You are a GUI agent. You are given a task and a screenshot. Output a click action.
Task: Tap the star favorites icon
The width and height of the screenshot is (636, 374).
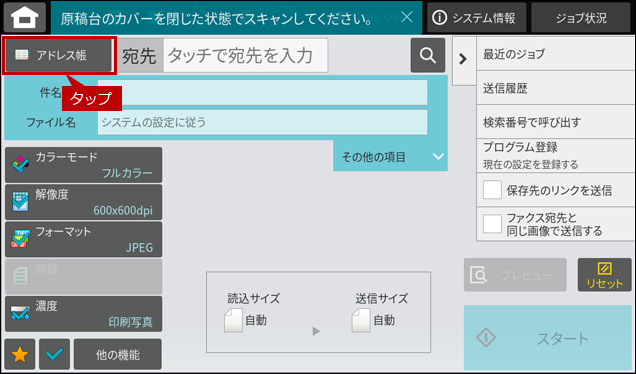20,355
